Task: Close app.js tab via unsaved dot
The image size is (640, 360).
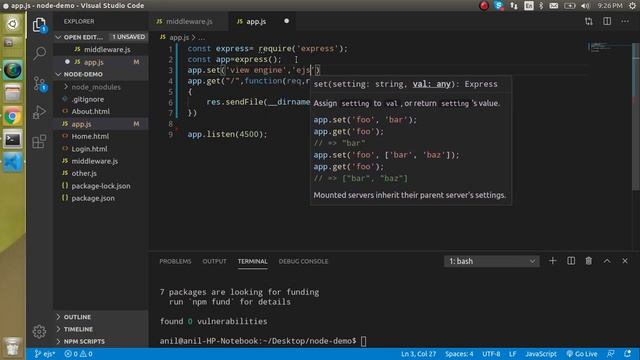Action: point(287,21)
